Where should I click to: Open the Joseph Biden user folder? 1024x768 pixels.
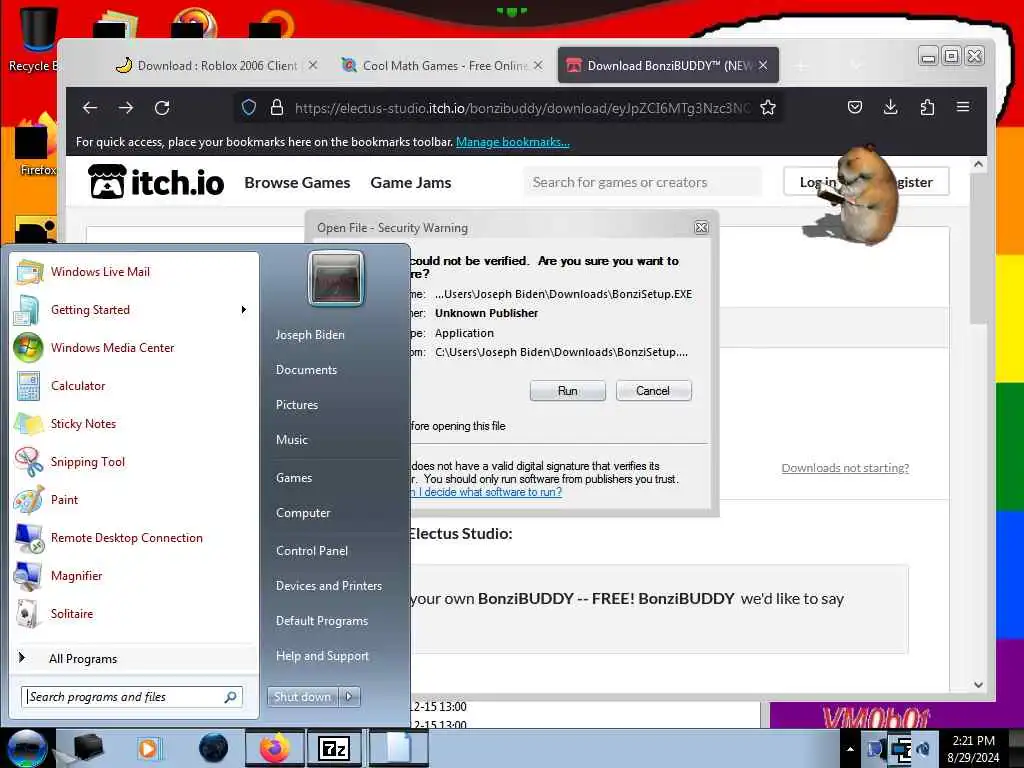(x=310, y=335)
